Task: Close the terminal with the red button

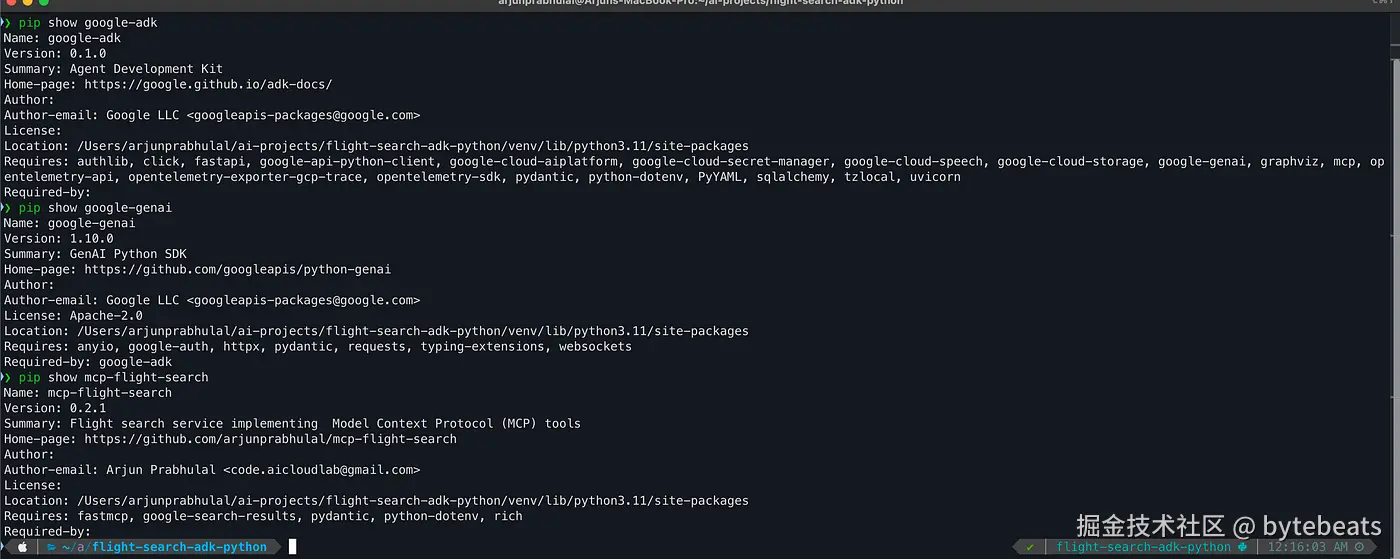Action: 10,3
